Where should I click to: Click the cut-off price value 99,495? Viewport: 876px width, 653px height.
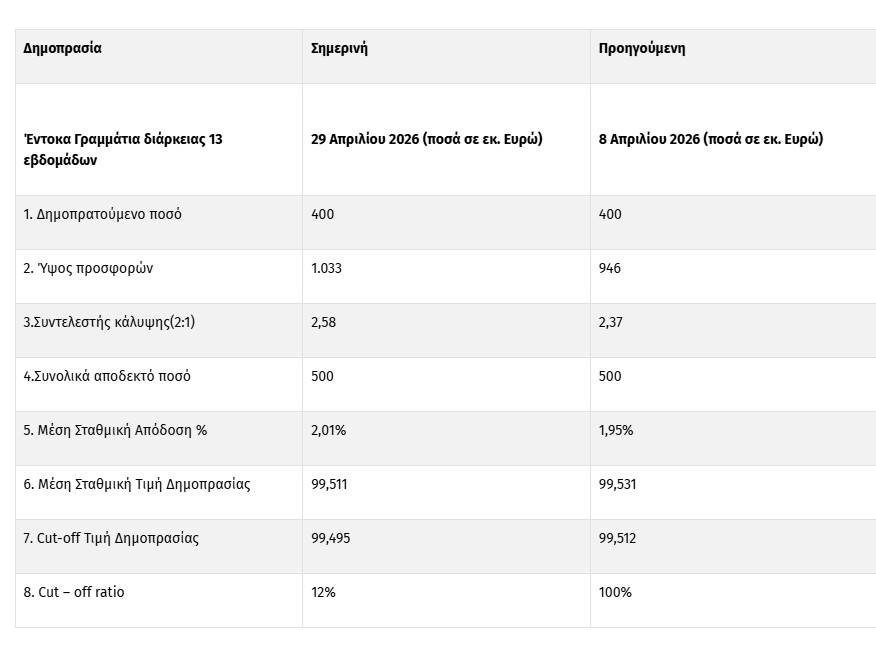331,538
